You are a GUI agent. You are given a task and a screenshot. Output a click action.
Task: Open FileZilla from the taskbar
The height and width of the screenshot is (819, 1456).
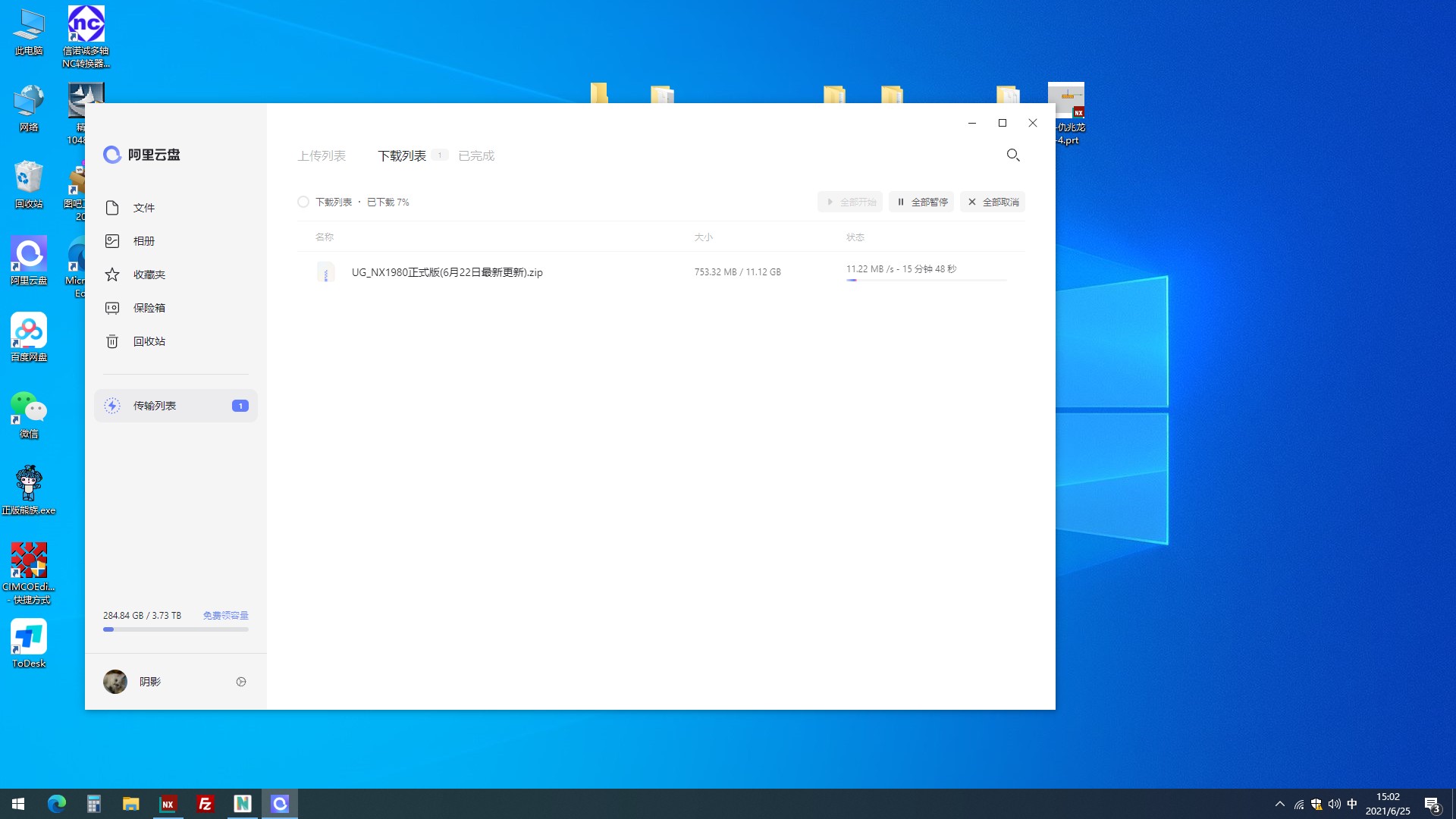pos(206,804)
